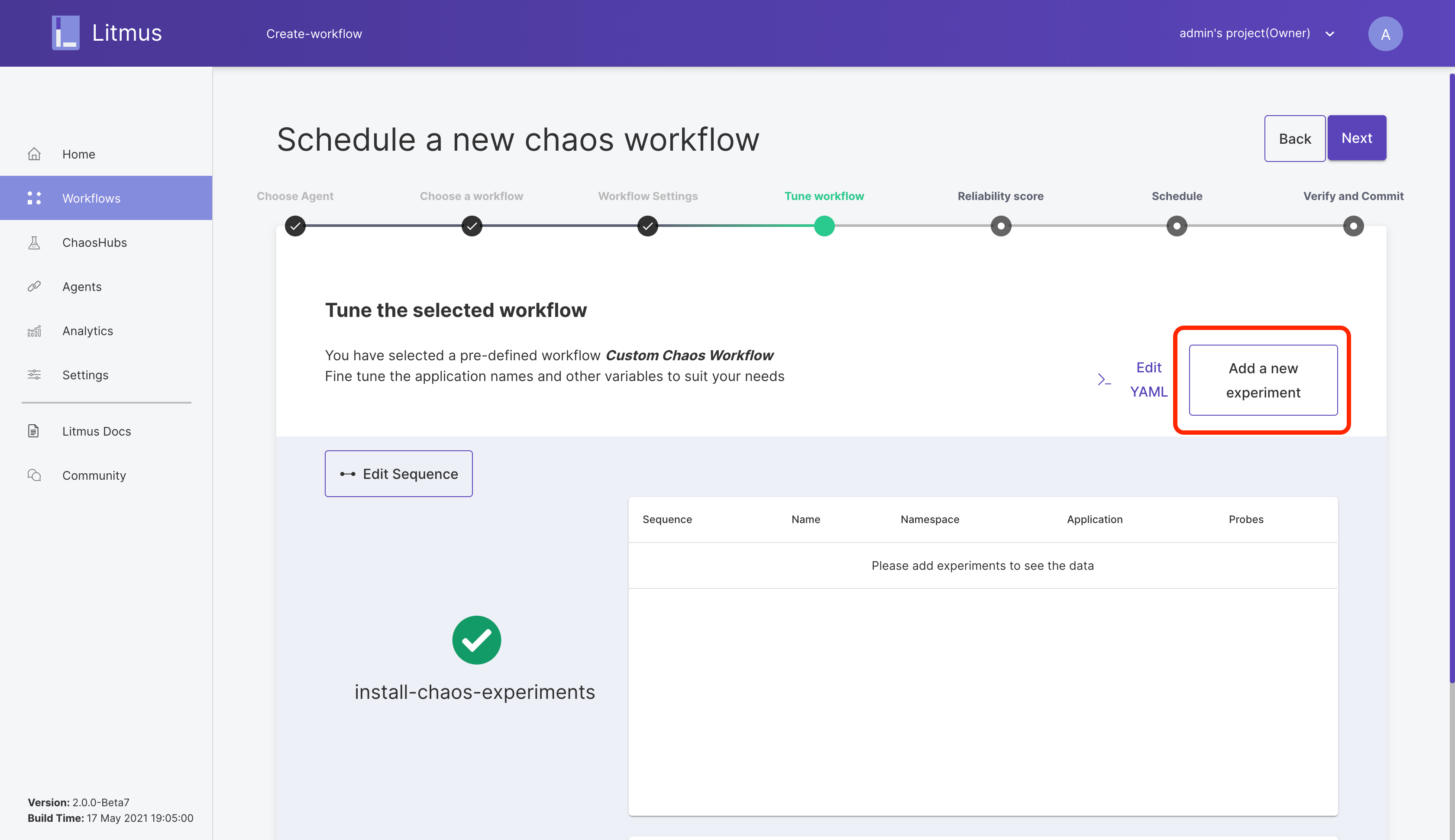
Task: Click the ChaosHubs flask icon
Action: pos(35,243)
